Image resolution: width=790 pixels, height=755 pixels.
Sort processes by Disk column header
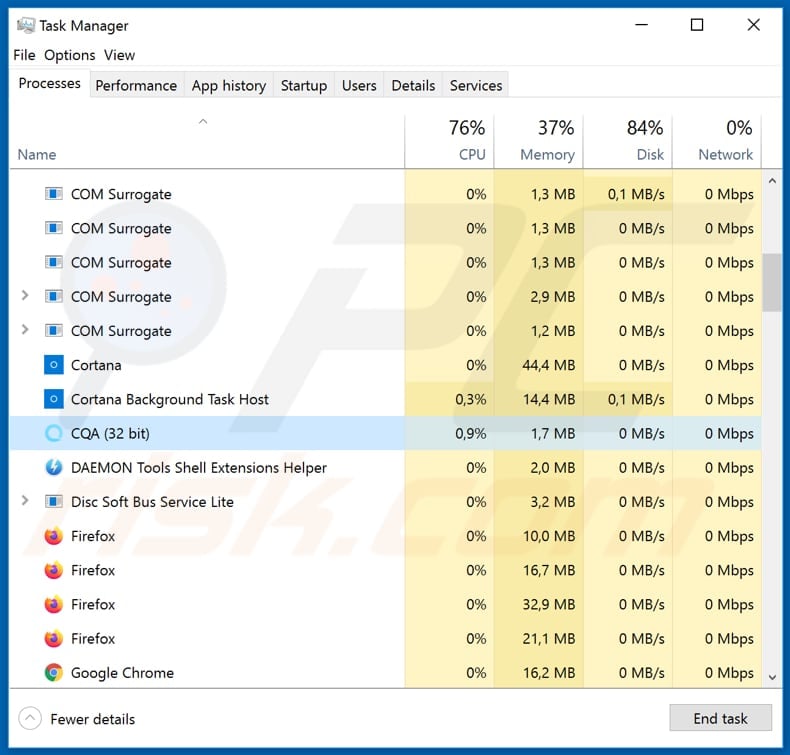(x=628, y=142)
